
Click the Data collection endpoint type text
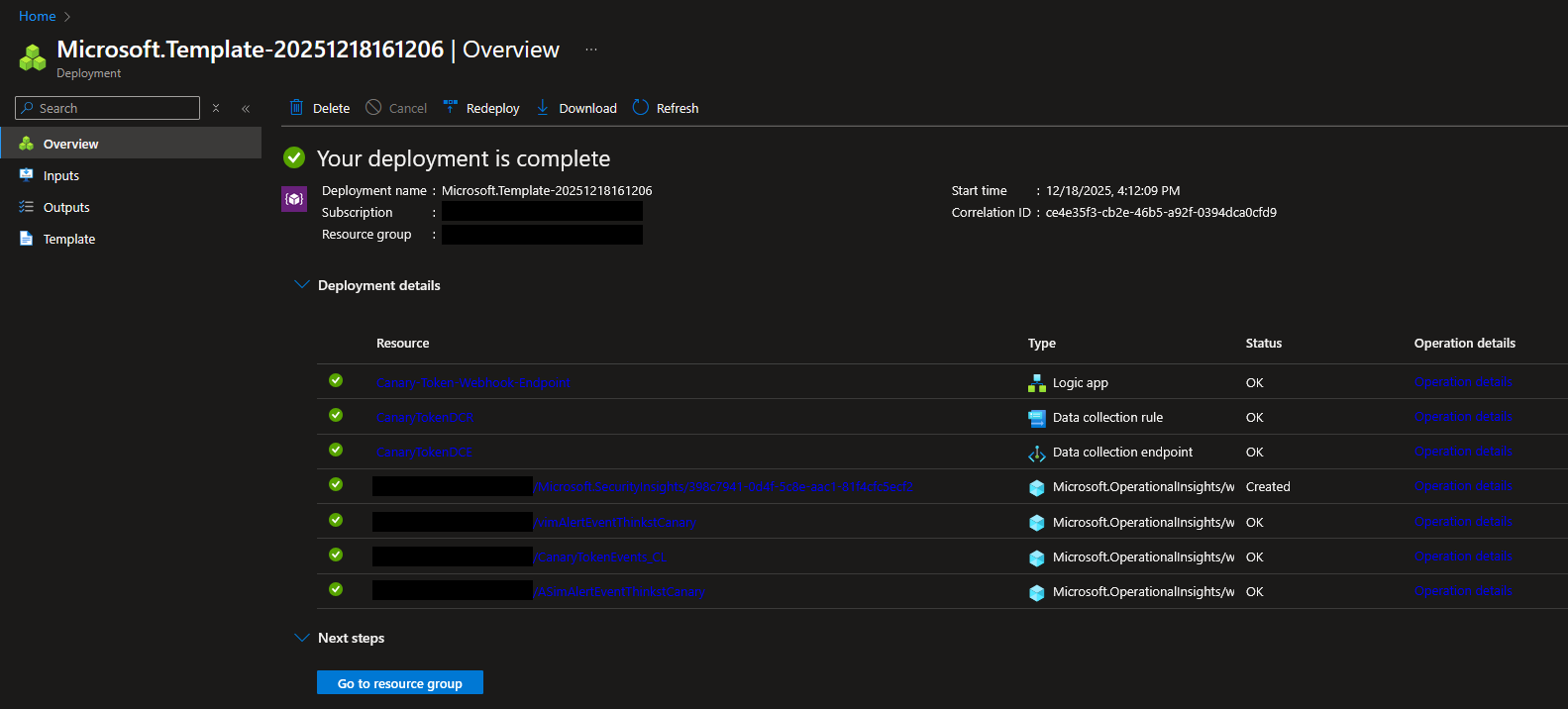pyautogui.click(x=1122, y=453)
